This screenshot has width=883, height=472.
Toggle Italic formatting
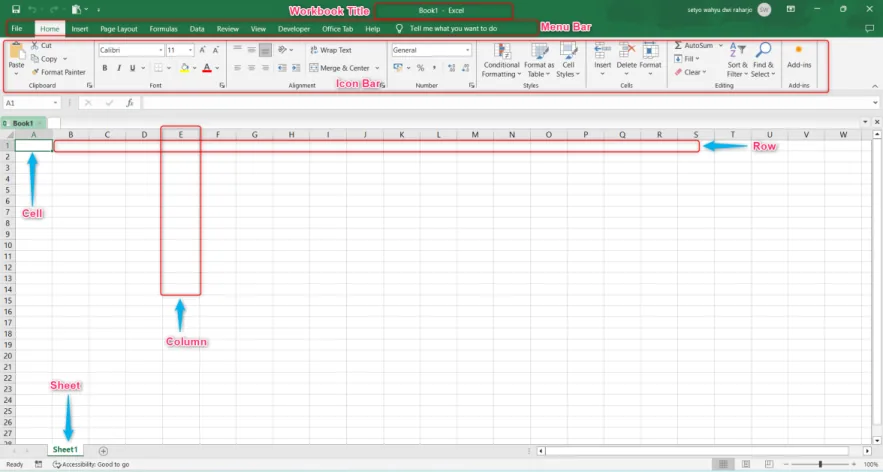[x=119, y=68]
